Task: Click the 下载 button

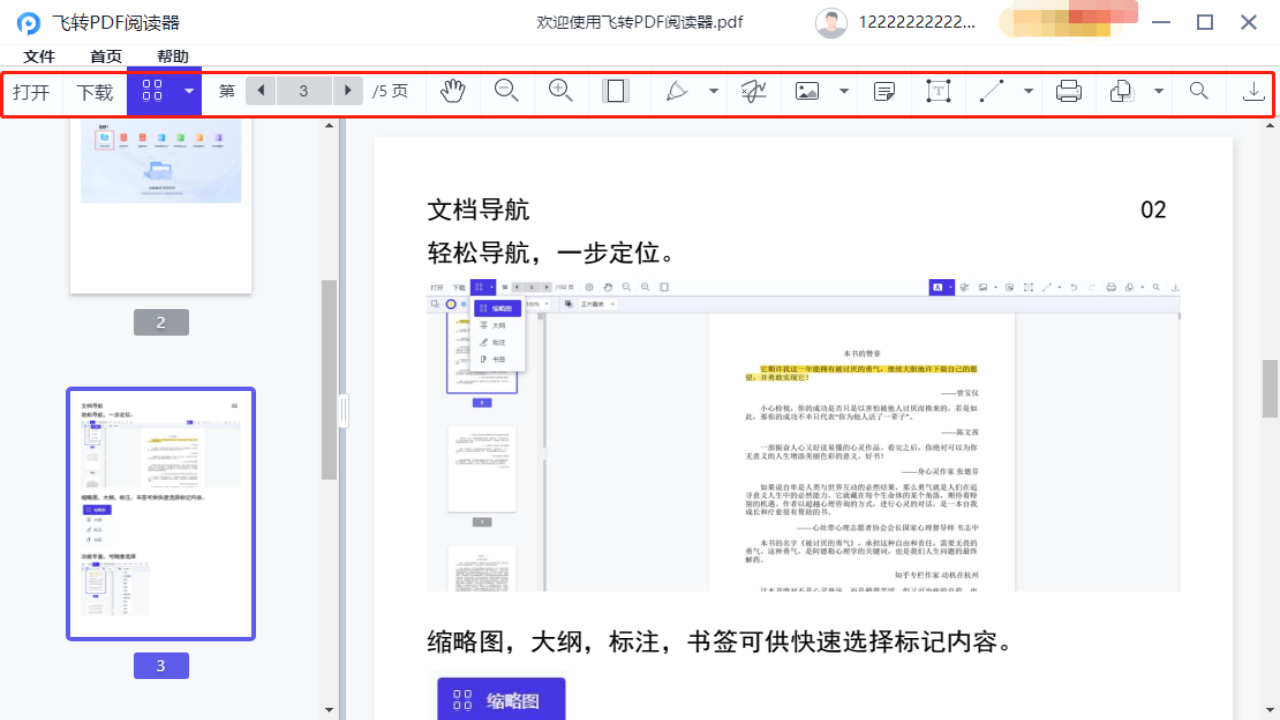Action: click(x=95, y=91)
